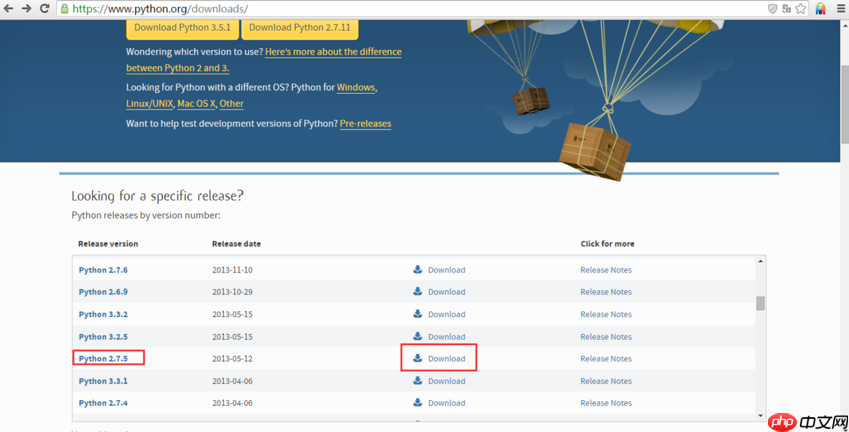This screenshot has height=432, width=849.
Task: Open Python 2.6.9 release page
Action: tap(103, 292)
